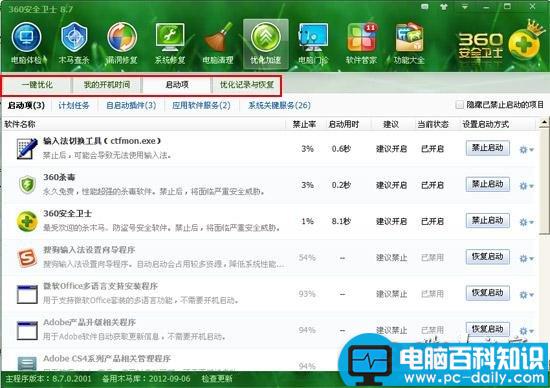This screenshot has width=550, height=388.
Task: Click the list scrollbar up arrow
Action: coord(544,123)
